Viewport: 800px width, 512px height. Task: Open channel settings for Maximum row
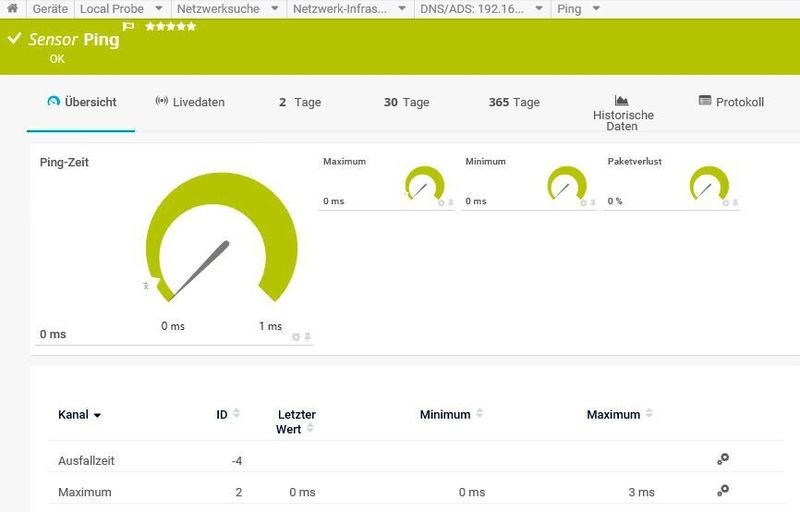723,491
